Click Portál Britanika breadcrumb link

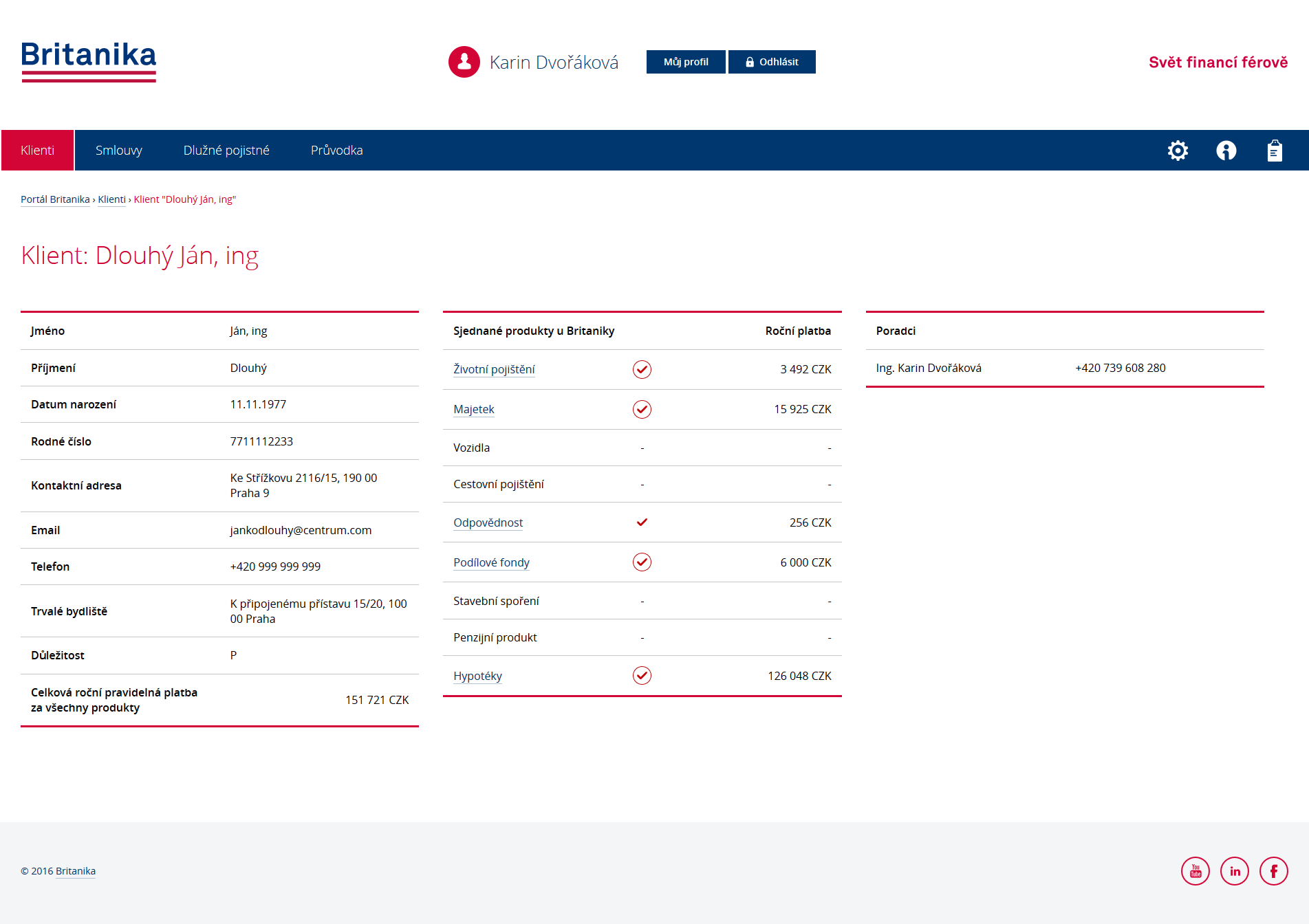[x=55, y=199]
